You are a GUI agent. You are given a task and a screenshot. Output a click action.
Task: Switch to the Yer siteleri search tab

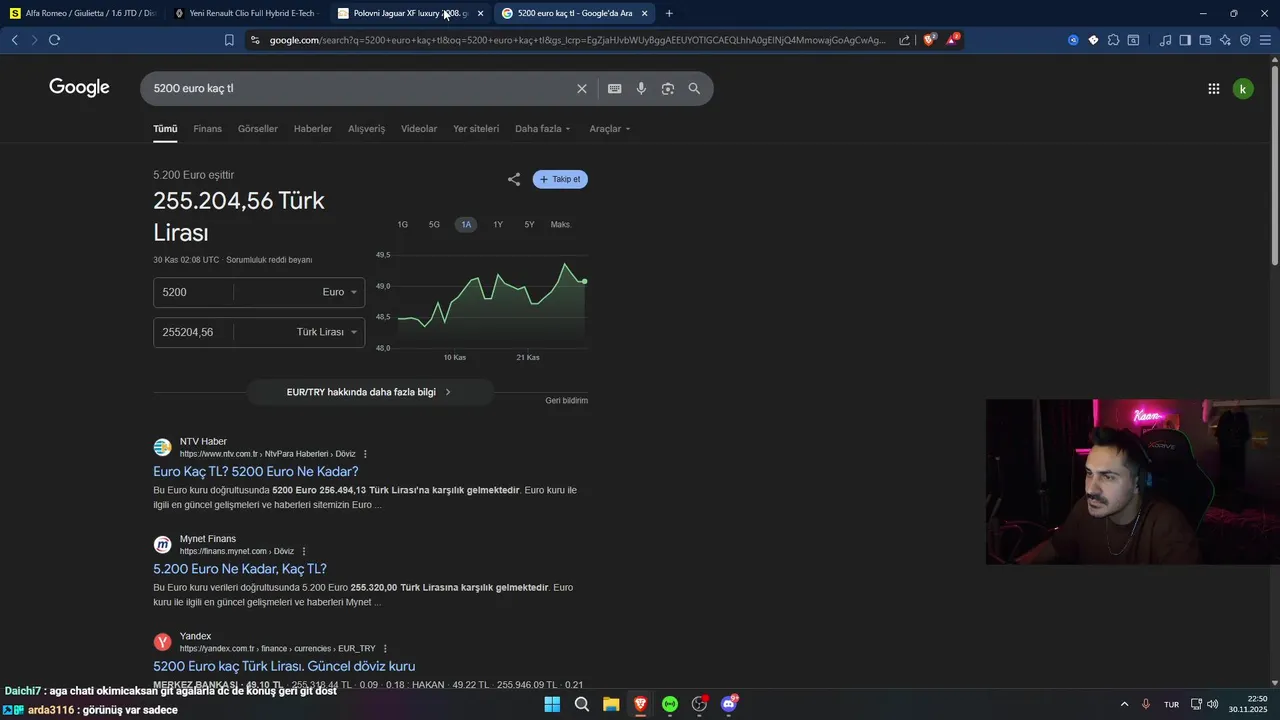pyautogui.click(x=476, y=129)
